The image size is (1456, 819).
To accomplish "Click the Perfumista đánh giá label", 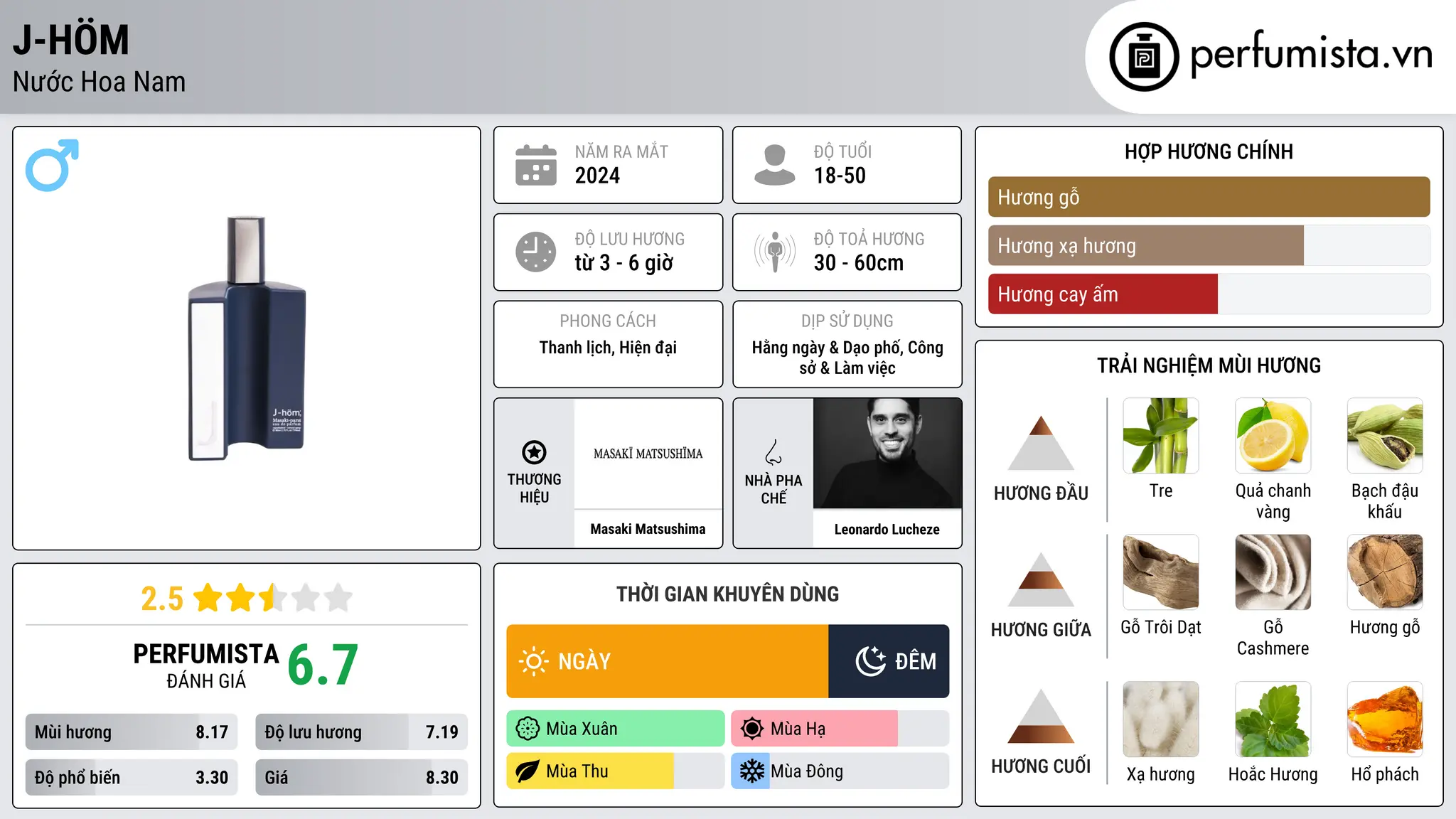I will click(206, 666).
